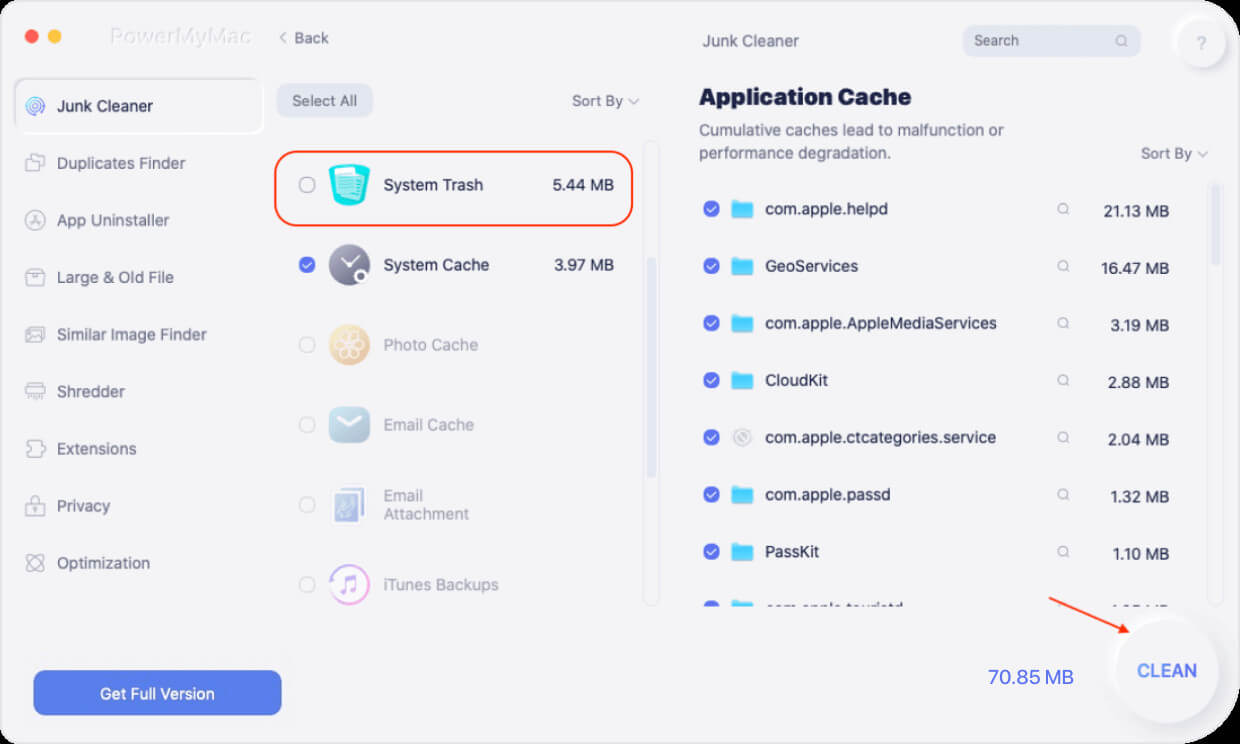Click the Application Cache heading

pos(805,97)
